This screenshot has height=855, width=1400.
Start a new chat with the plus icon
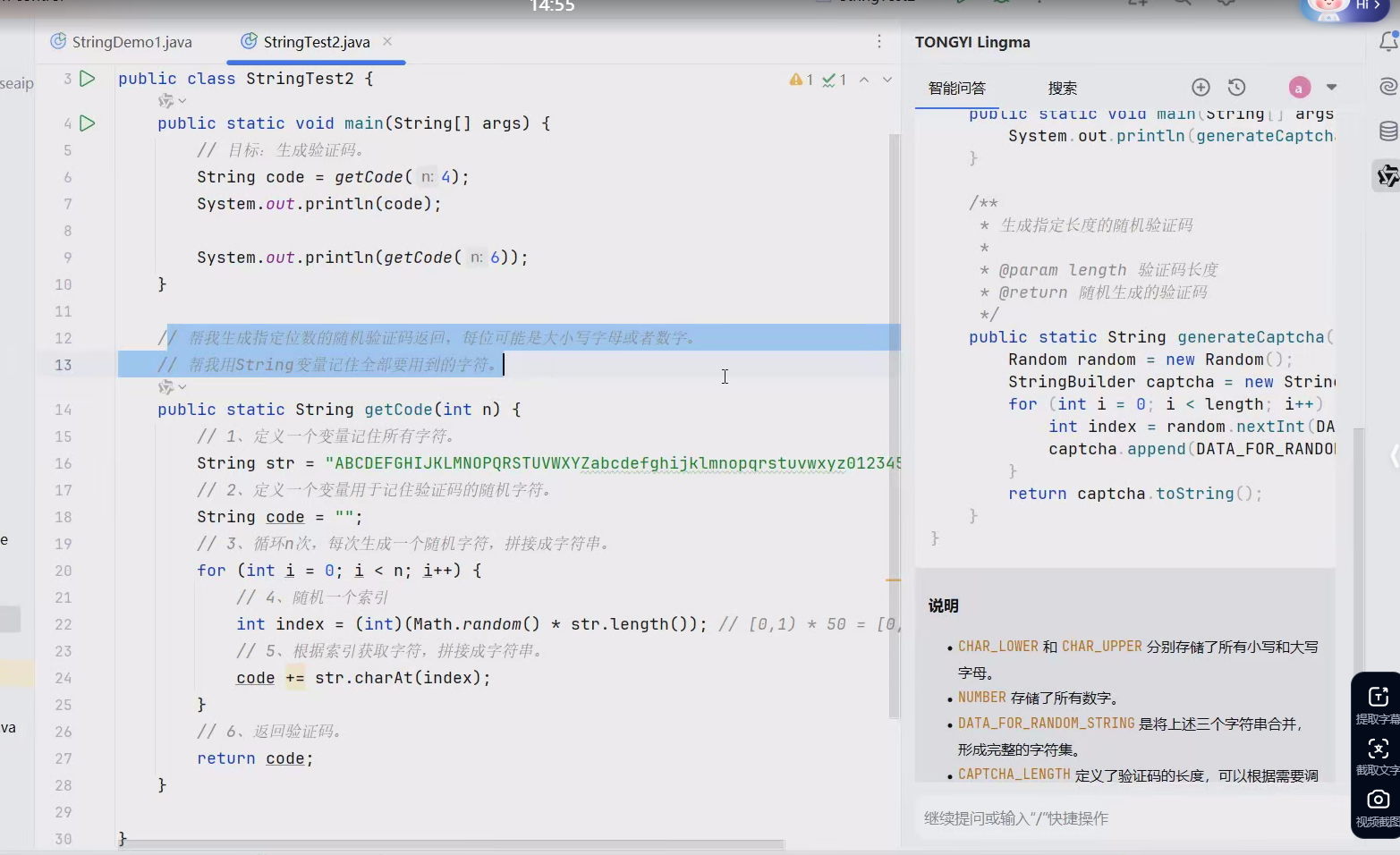(x=1201, y=87)
